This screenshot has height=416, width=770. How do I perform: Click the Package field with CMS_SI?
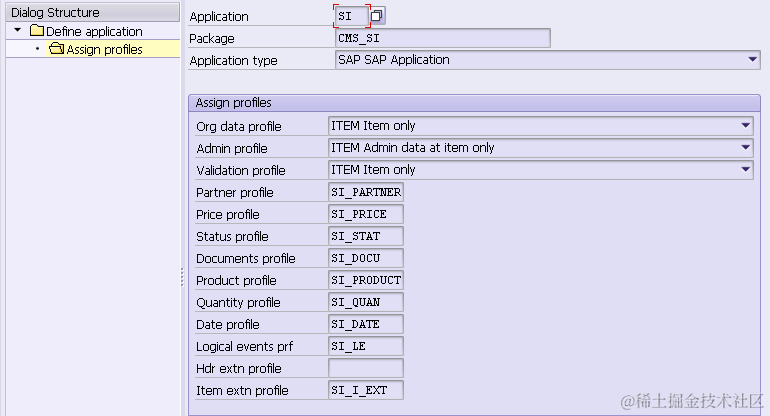tap(442, 38)
